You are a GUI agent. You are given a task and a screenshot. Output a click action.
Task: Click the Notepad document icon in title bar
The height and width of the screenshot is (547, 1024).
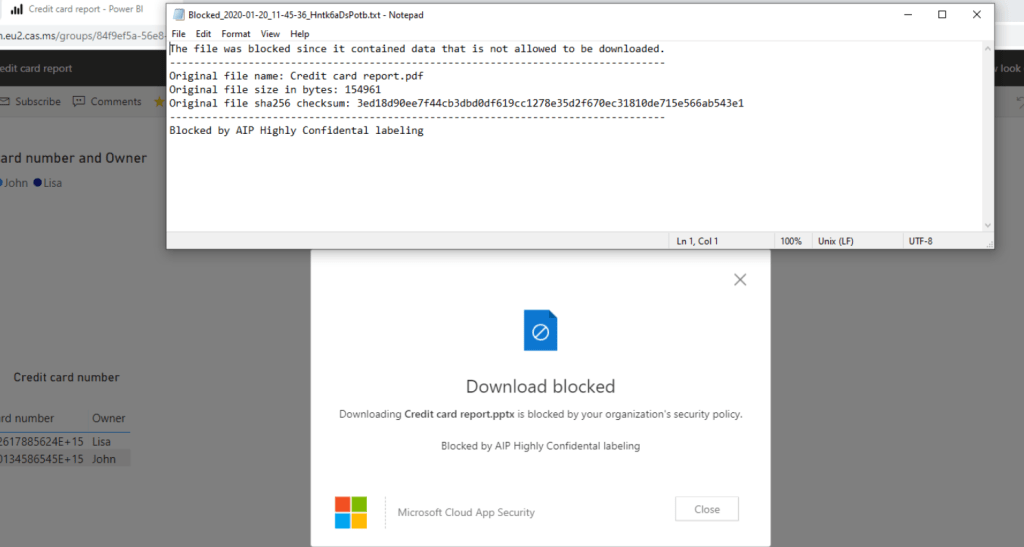[x=178, y=15]
